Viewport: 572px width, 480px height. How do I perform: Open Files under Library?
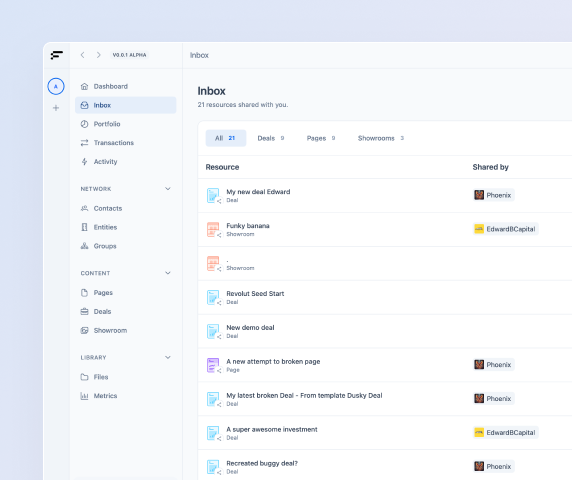coord(125,377)
